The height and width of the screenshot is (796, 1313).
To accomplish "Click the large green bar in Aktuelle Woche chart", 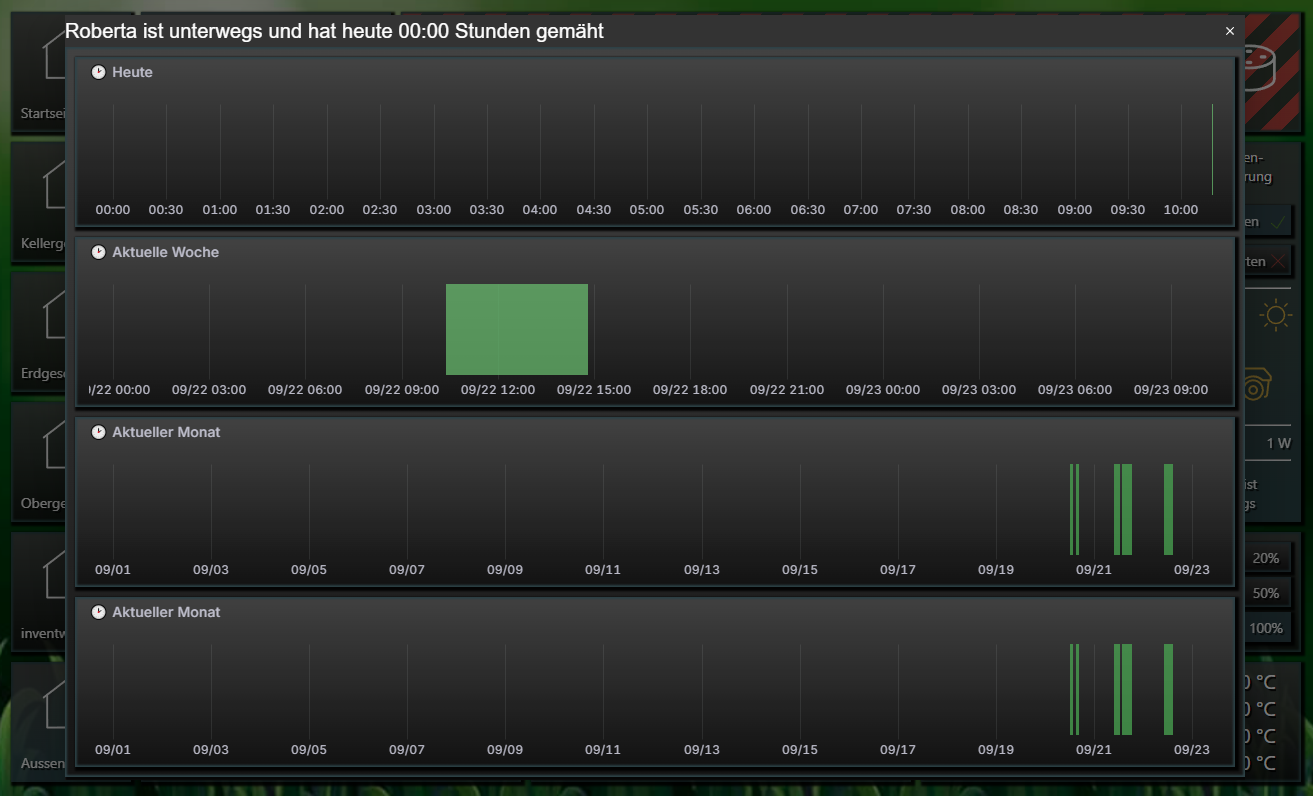I will (x=516, y=329).
